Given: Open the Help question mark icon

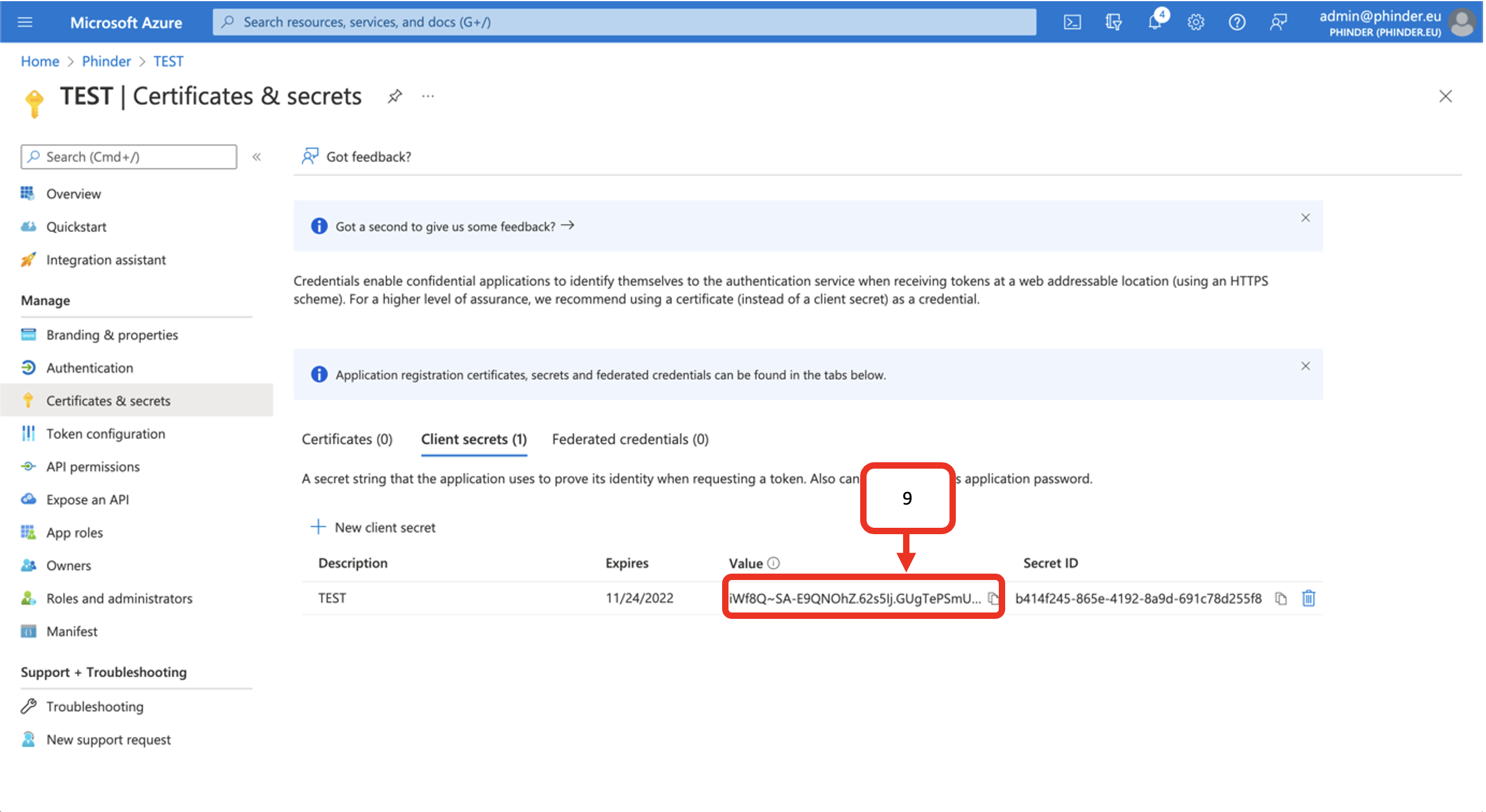Looking at the screenshot, I should tap(1237, 22).
